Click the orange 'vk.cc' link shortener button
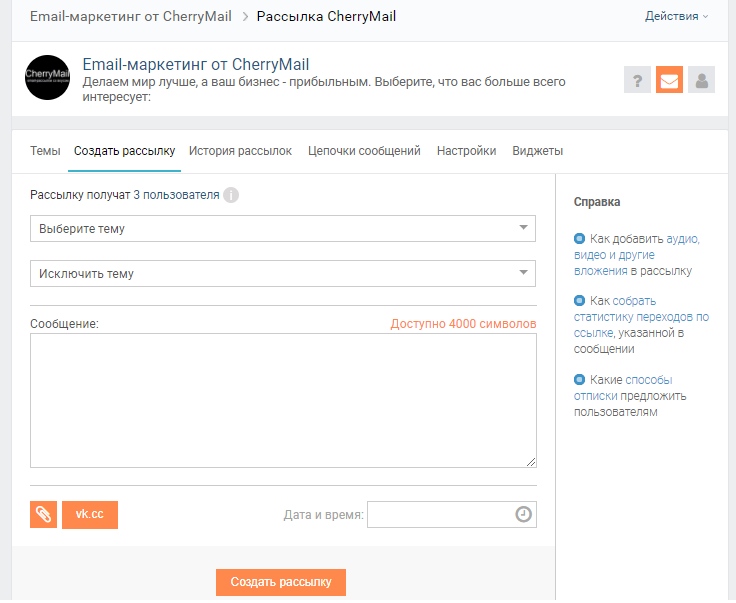This screenshot has width=736, height=603. (x=90, y=515)
